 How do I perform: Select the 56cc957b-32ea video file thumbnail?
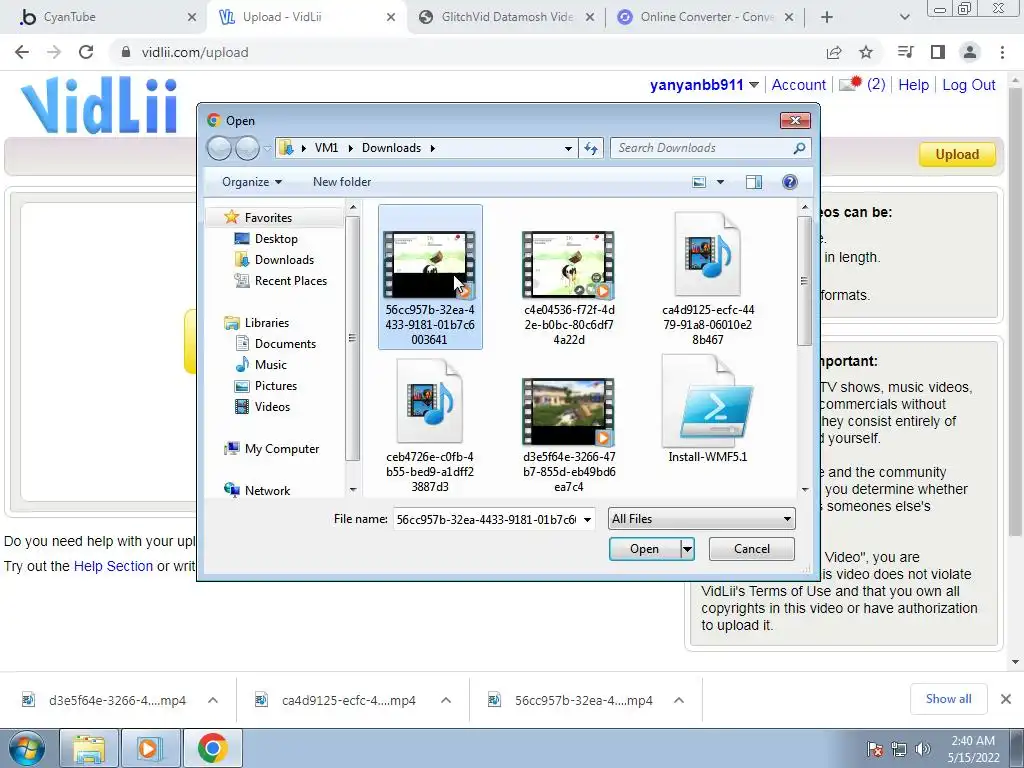[x=430, y=264]
